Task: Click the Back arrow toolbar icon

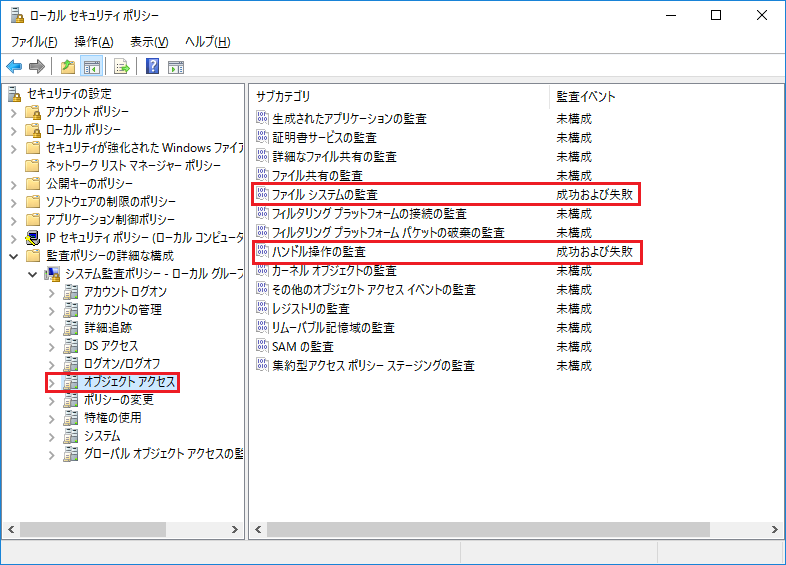Action: click(14, 66)
